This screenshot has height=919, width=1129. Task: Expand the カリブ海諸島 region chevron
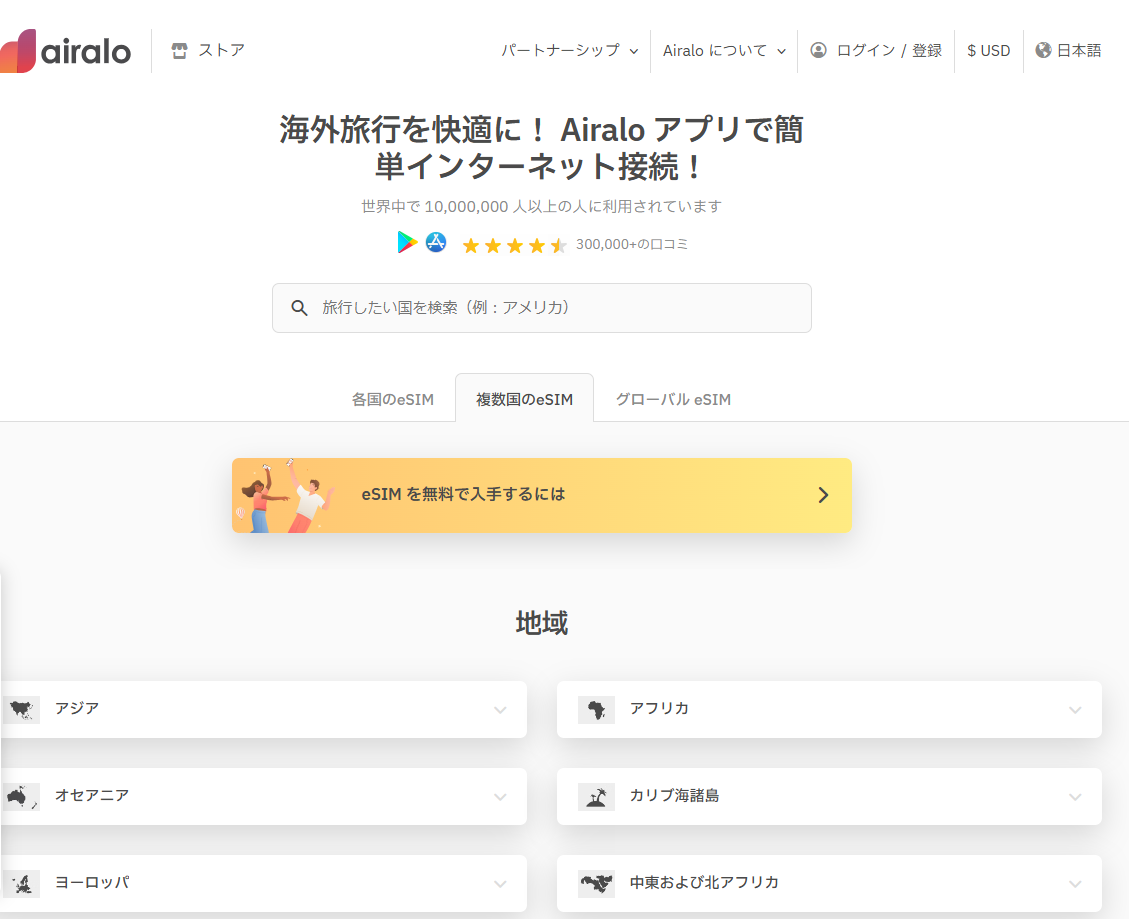tap(1075, 797)
